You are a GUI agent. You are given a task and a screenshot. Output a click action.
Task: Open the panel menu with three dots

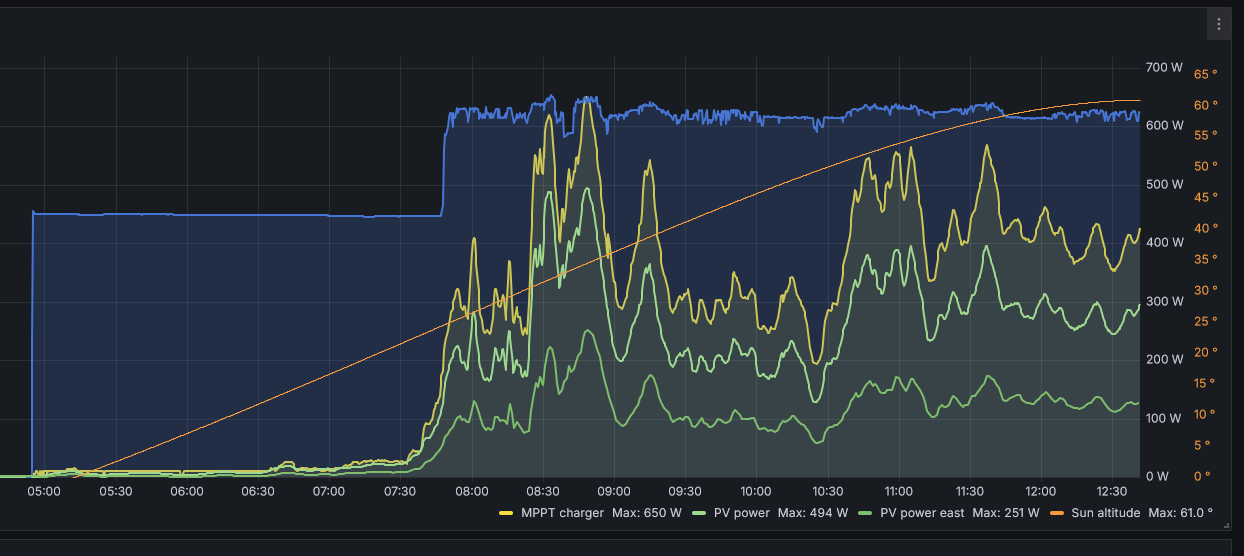coord(1218,24)
